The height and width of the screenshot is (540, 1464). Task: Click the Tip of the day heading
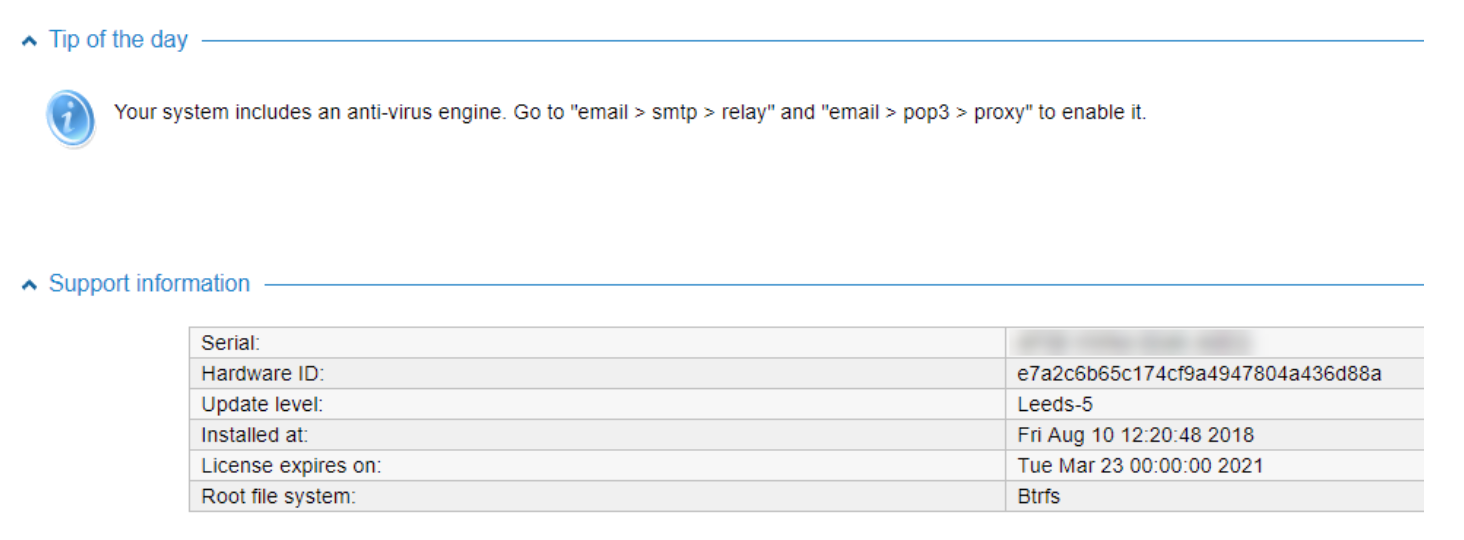tap(118, 40)
